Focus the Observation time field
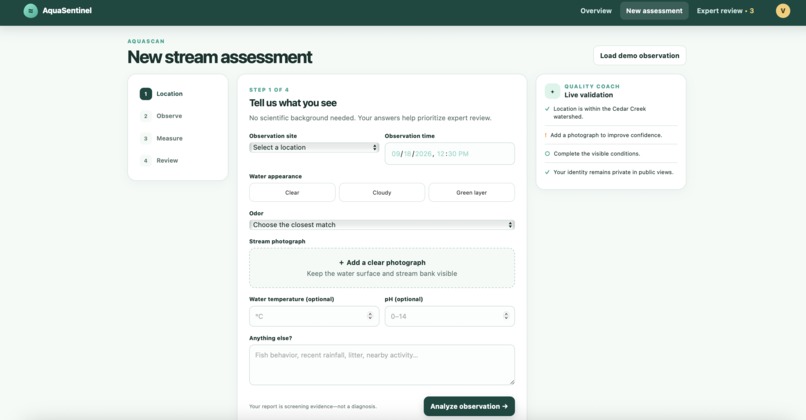 tap(450, 154)
